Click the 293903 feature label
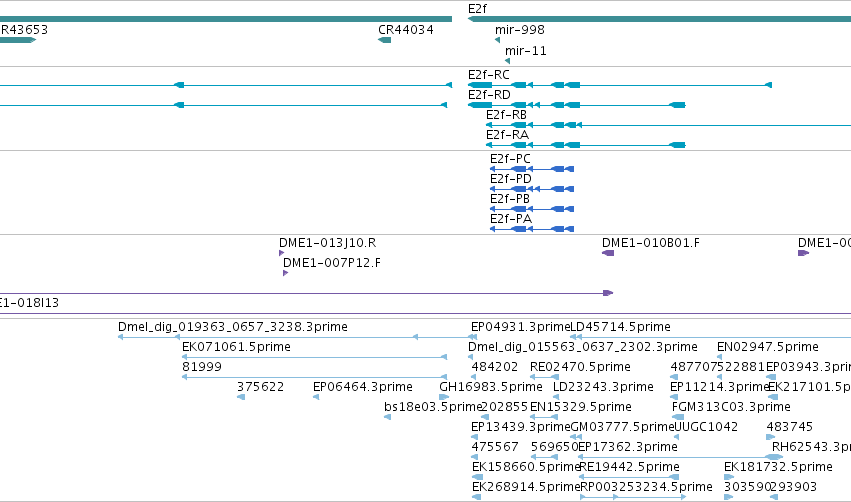The height and width of the screenshot is (502, 851). (x=793, y=488)
